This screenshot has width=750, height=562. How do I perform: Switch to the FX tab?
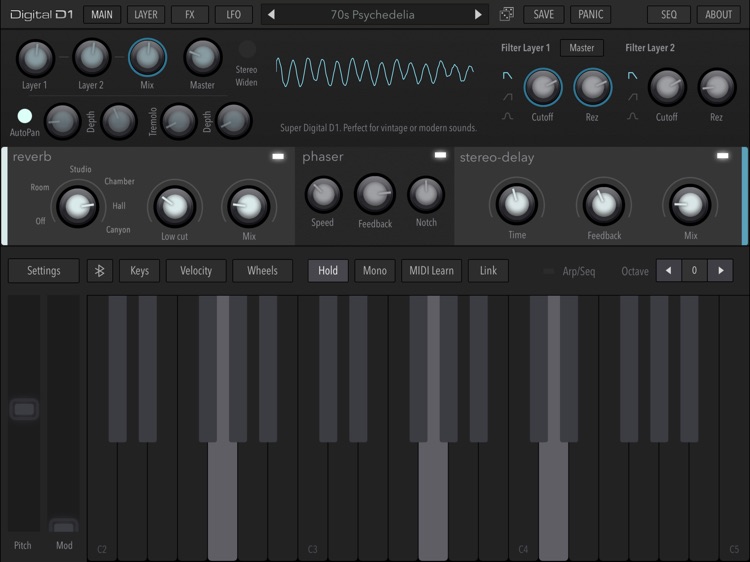[190, 15]
